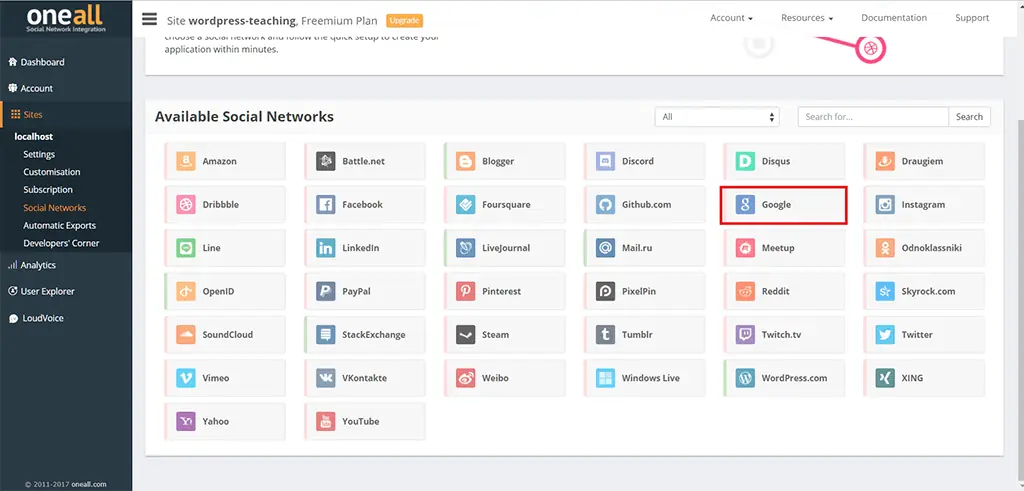1024x491 pixels.
Task: Click the Tumblr network icon
Action: (x=605, y=334)
